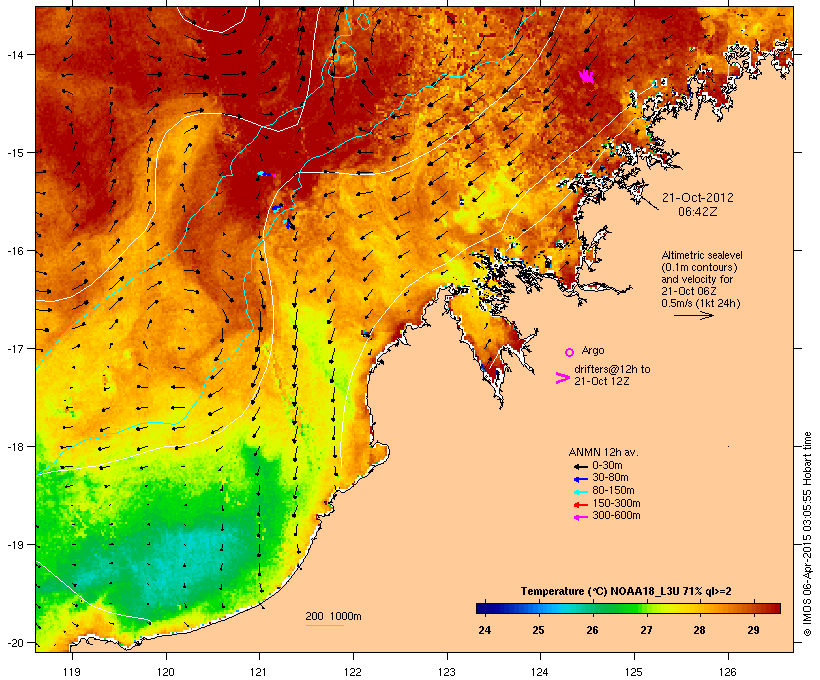Click the latitude label -19
The height and width of the screenshot is (680, 820).
coord(15,545)
